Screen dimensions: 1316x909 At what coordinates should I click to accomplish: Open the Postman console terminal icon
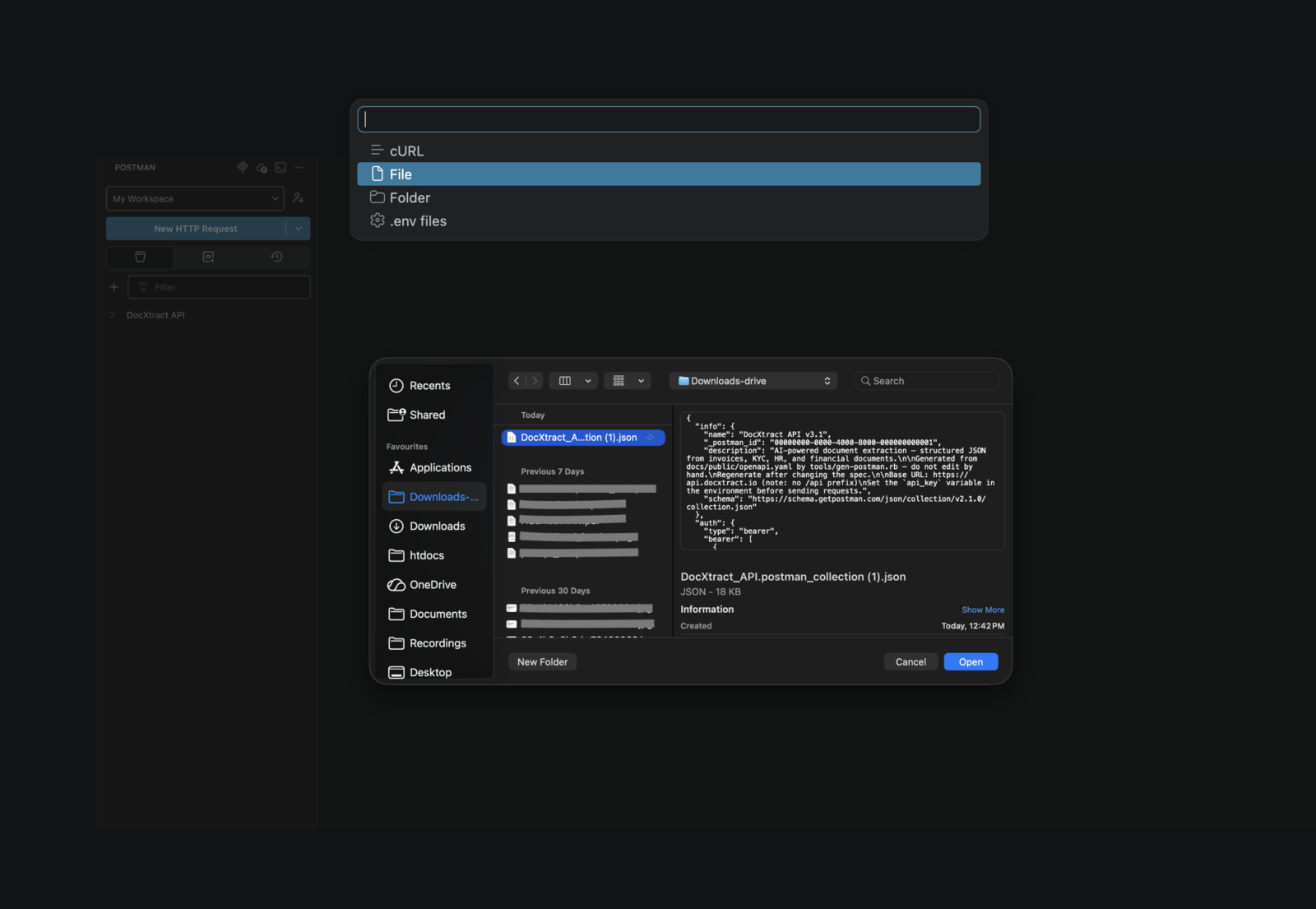(280, 167)
